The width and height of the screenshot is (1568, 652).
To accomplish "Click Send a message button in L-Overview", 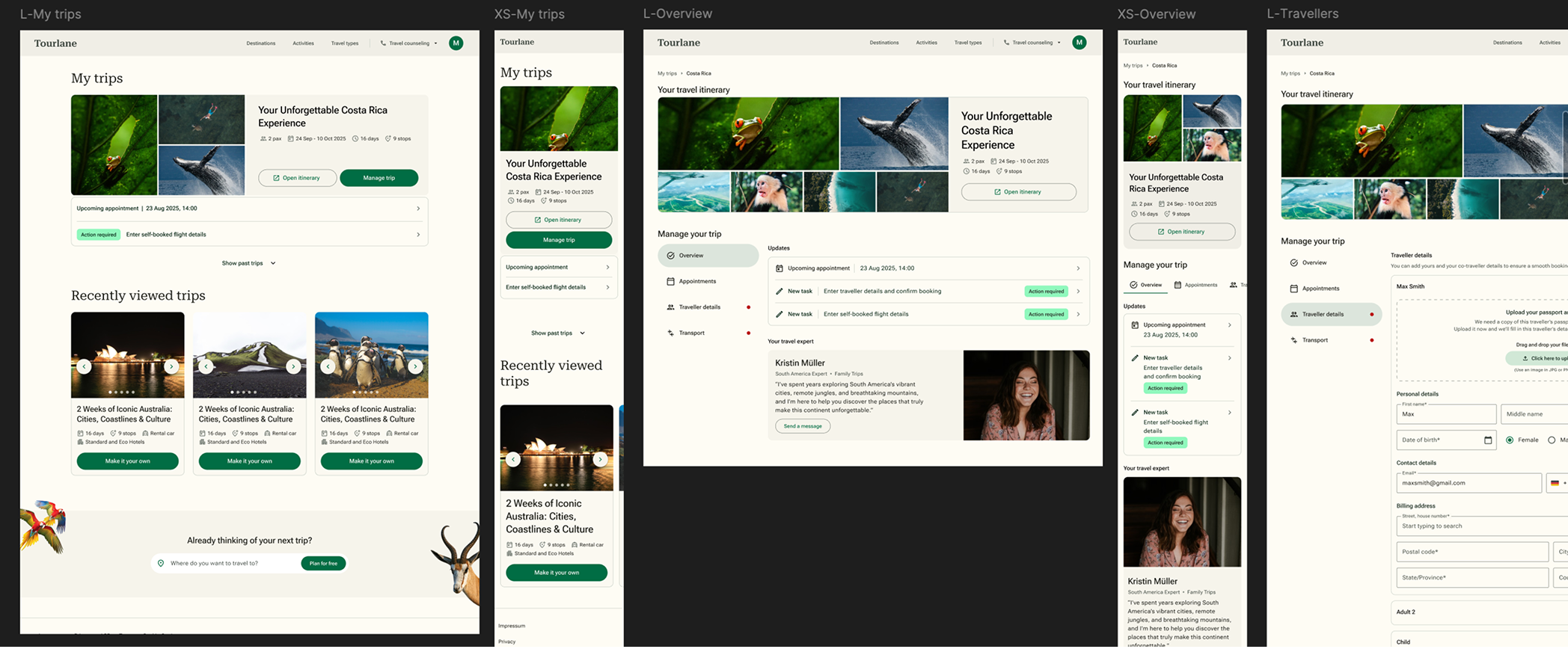I will [802, 426].
